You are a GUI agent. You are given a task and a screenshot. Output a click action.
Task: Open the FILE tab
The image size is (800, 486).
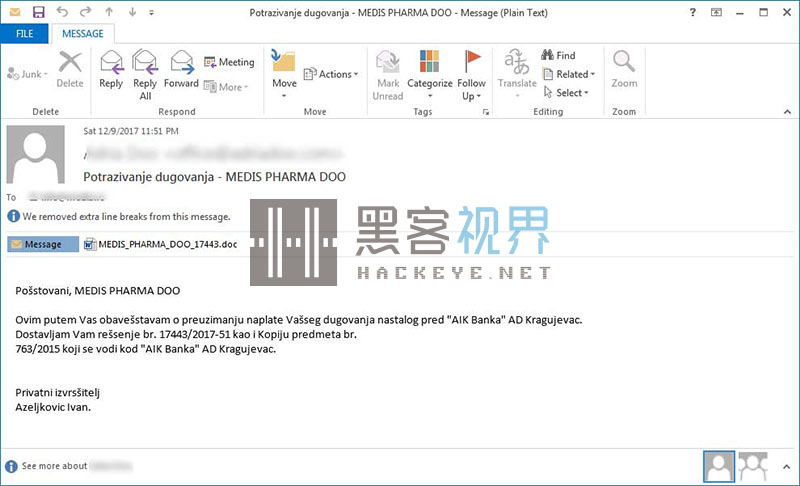(24, 34)
